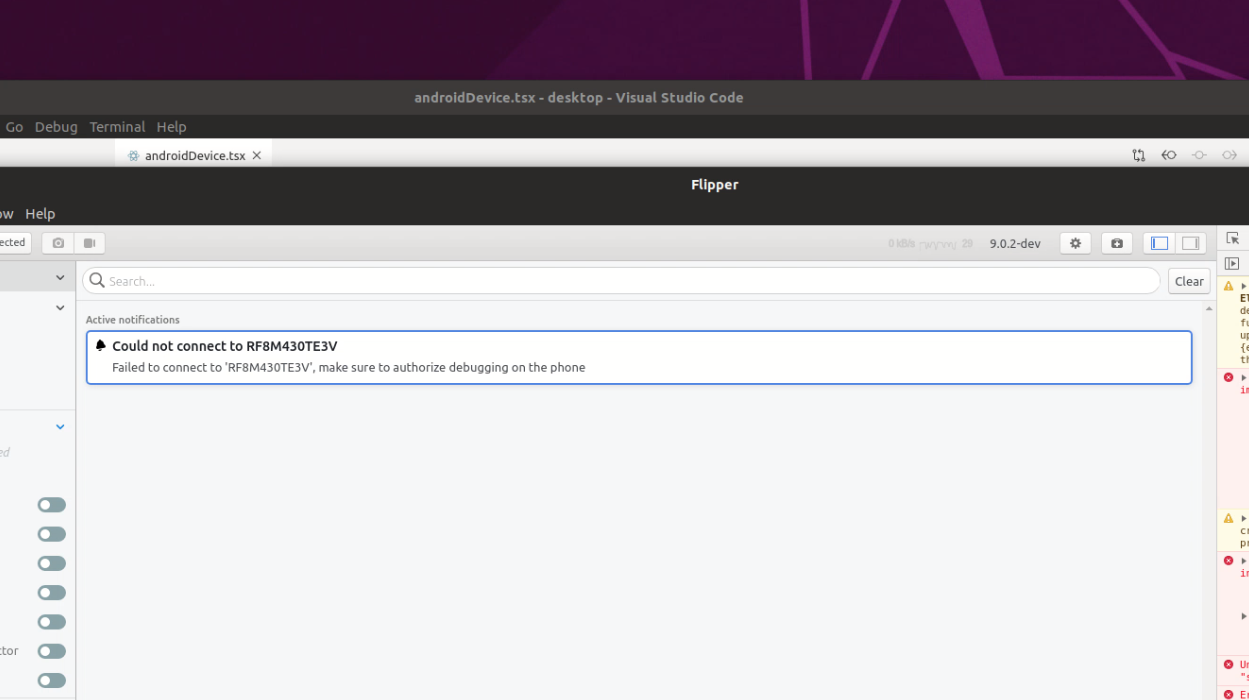Show the DevTools console sidebar icon
1249x700 pixels.
1232,263
